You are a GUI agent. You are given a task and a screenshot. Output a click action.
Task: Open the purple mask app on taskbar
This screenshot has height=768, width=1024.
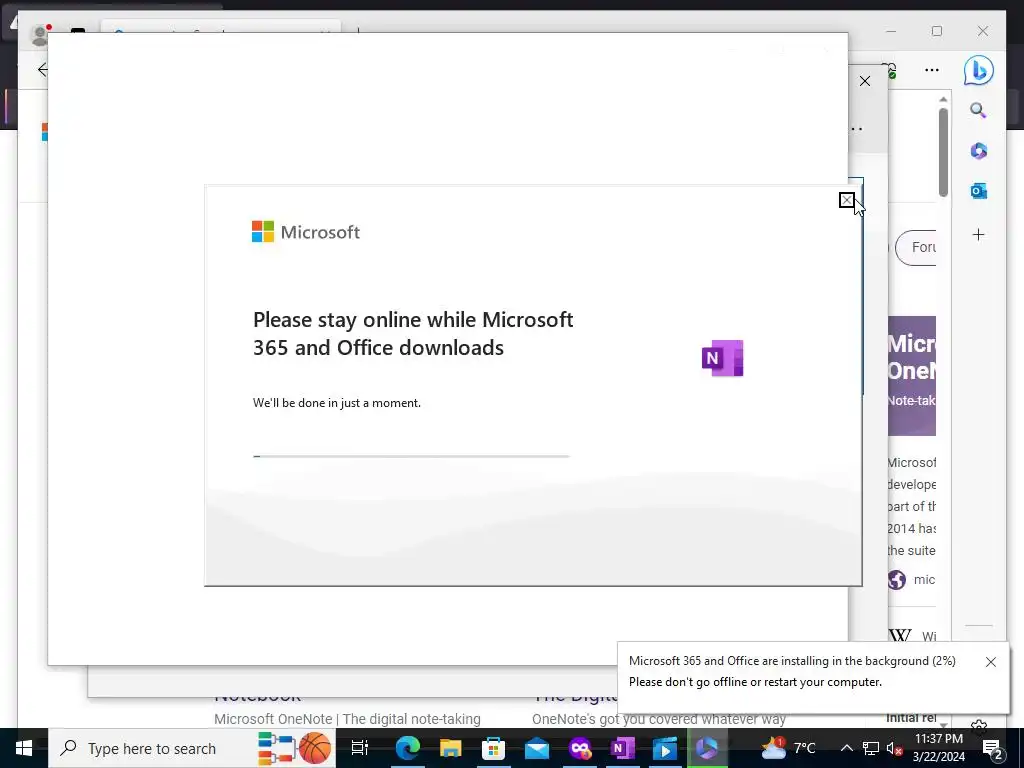pos(579,748)
